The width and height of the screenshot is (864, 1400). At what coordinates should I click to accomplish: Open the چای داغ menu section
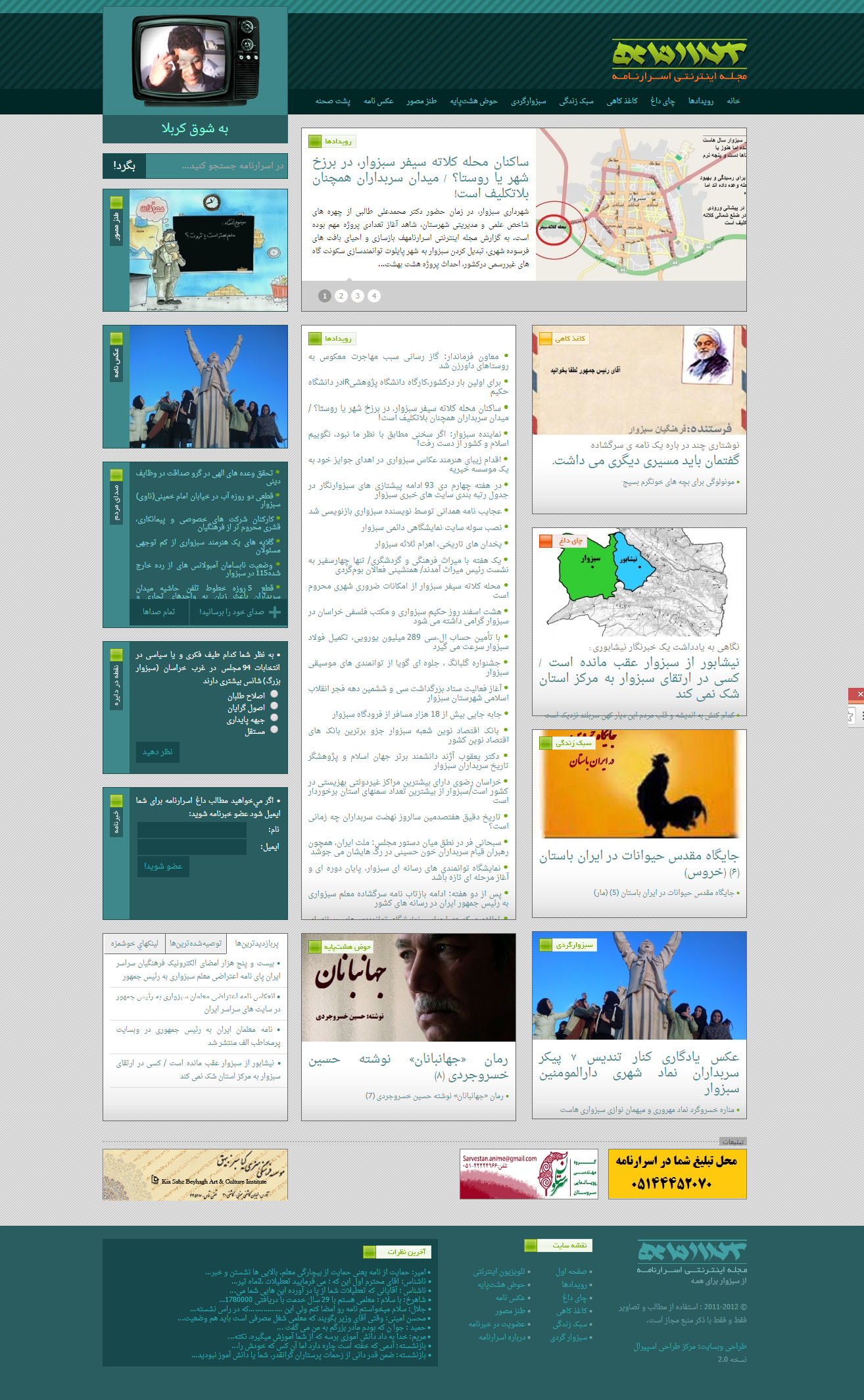pos(663,101)
